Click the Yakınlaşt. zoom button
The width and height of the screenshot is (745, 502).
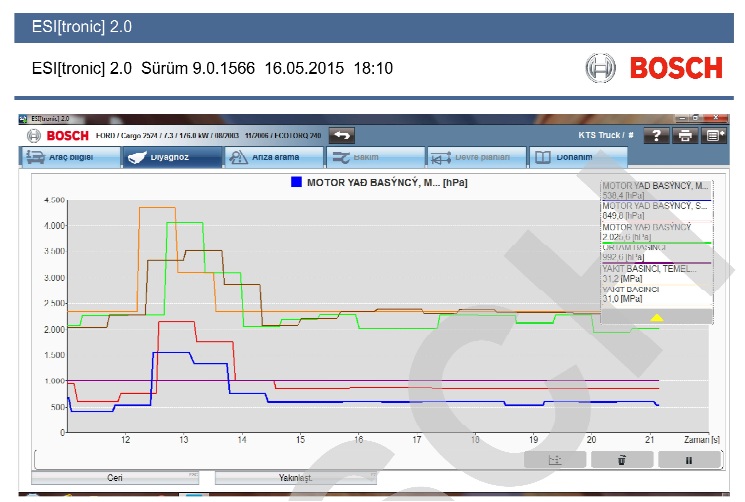pos(296,478)
